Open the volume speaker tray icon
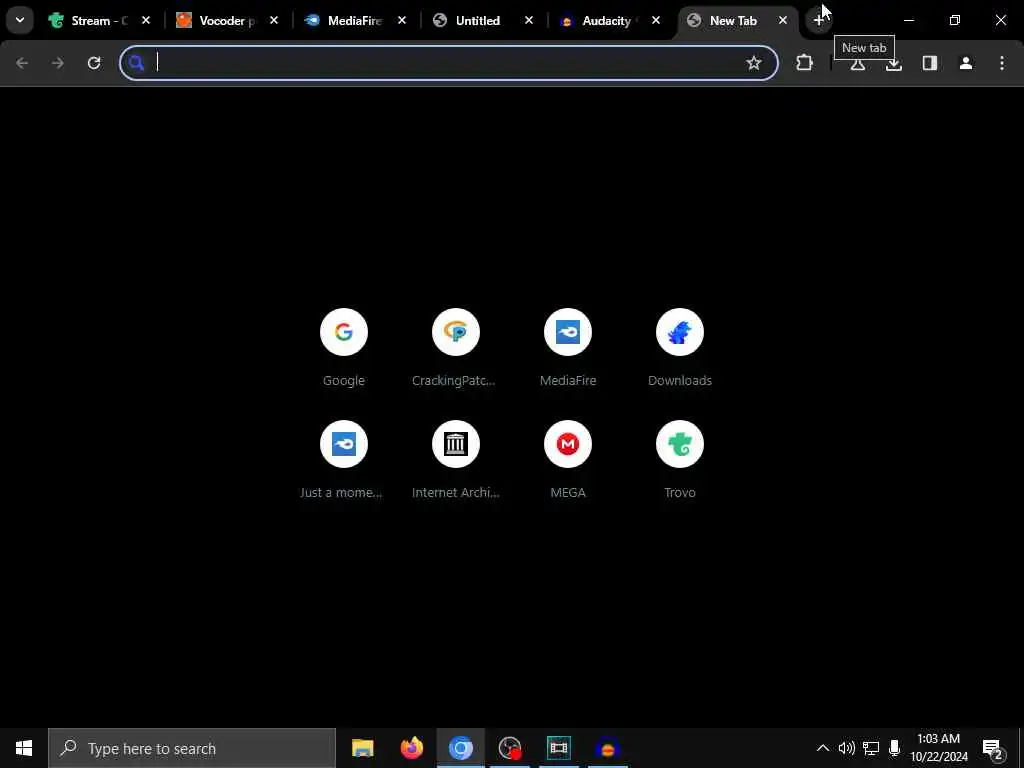1024x768 pixels. [846, 748]
